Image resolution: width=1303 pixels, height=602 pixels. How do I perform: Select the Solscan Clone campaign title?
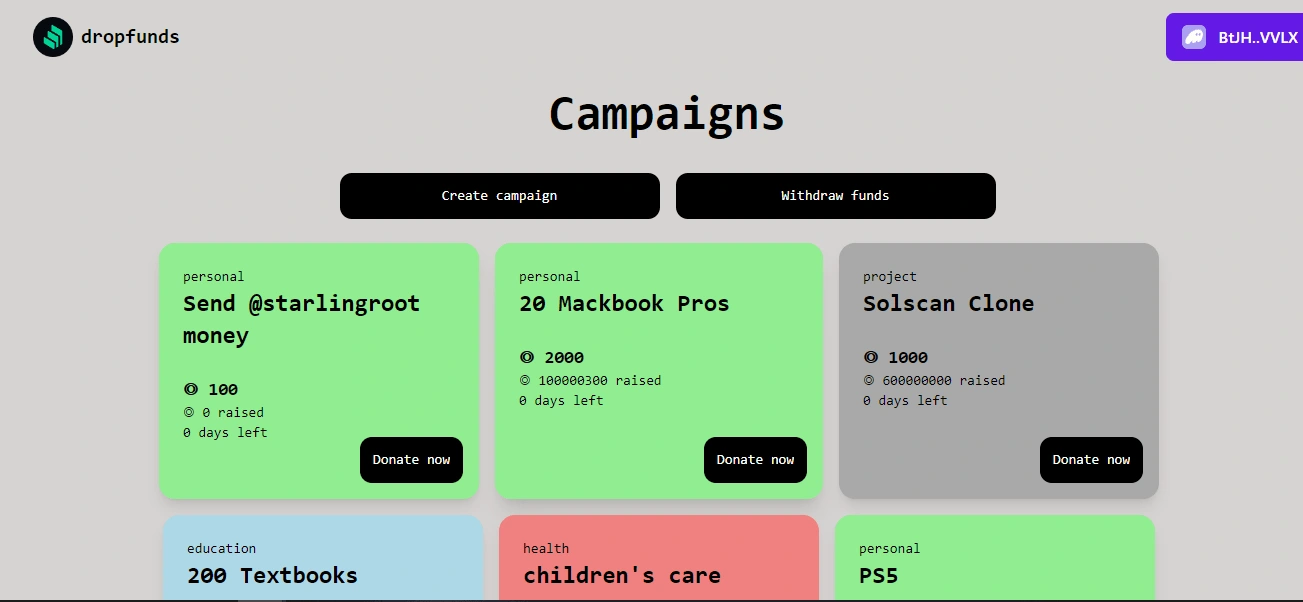(x=948, y=304)
